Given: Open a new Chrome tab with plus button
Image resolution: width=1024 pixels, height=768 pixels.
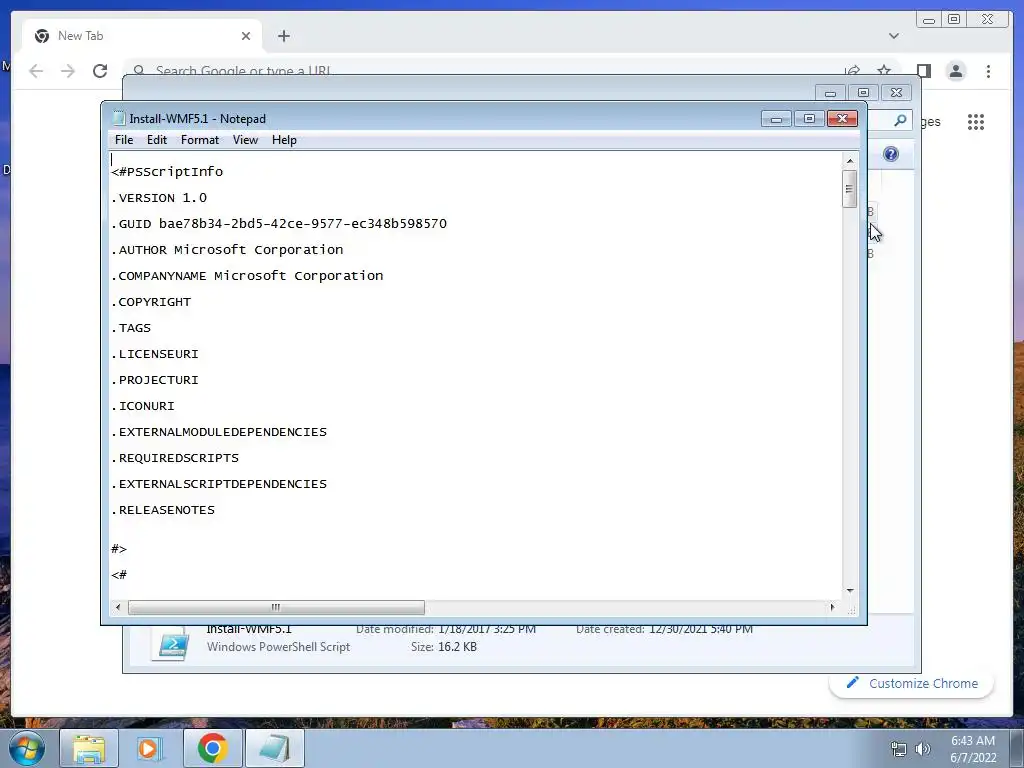Looking at the screenshot, I should [x=283, y=36].
